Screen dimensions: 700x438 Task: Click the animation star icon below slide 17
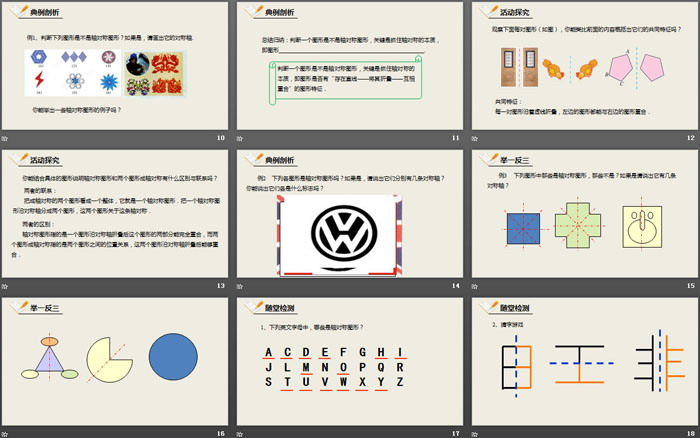pyautogui.click(x=240, y=434)
